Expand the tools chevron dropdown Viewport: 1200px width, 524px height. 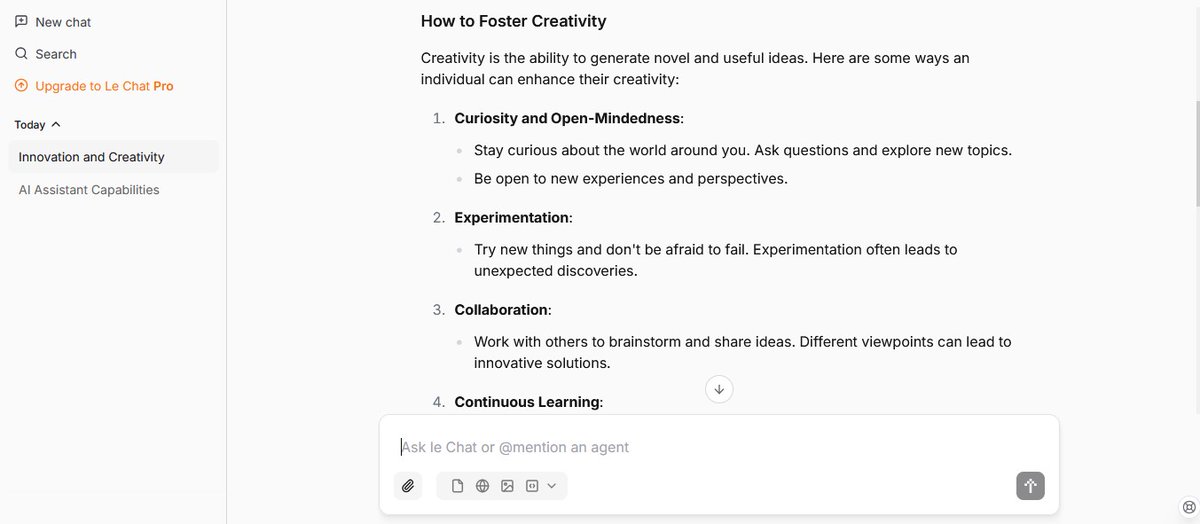click(x=552, y=486)
